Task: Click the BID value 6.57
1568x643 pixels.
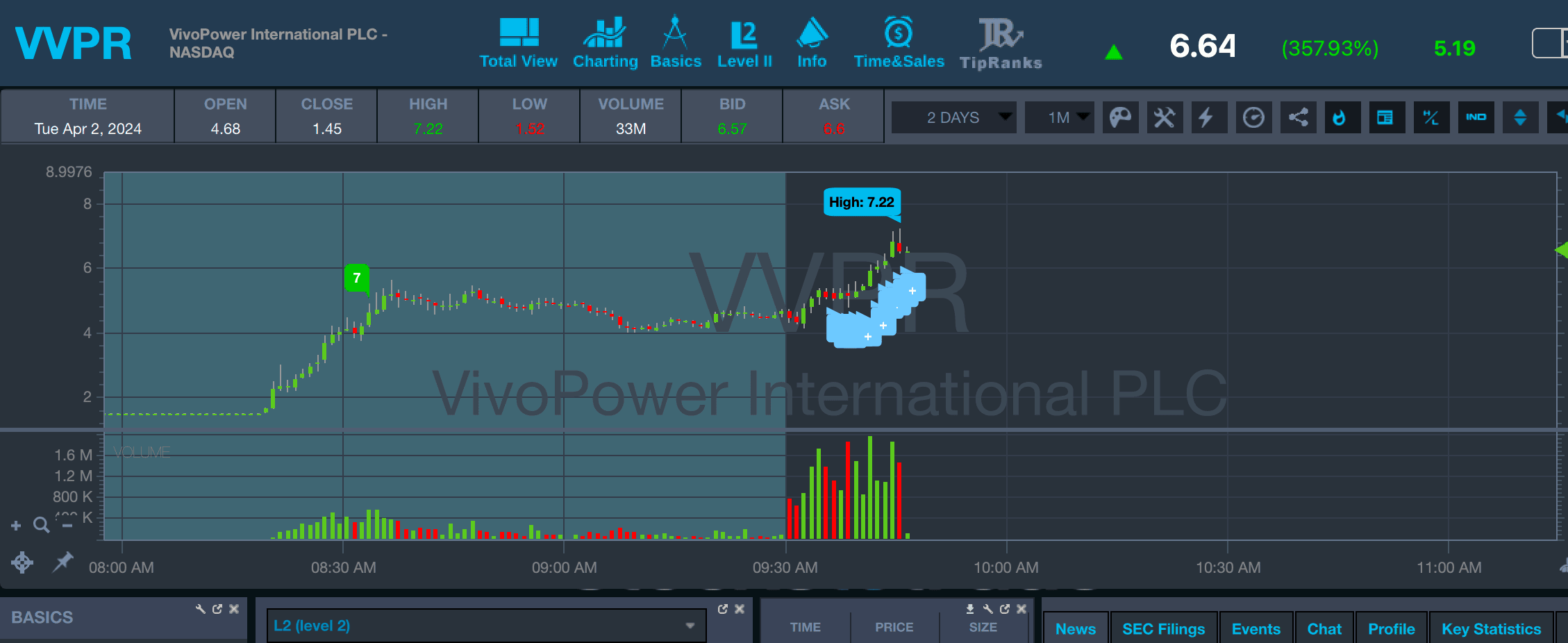Action: pyautogui.click(x=732, y=128)
